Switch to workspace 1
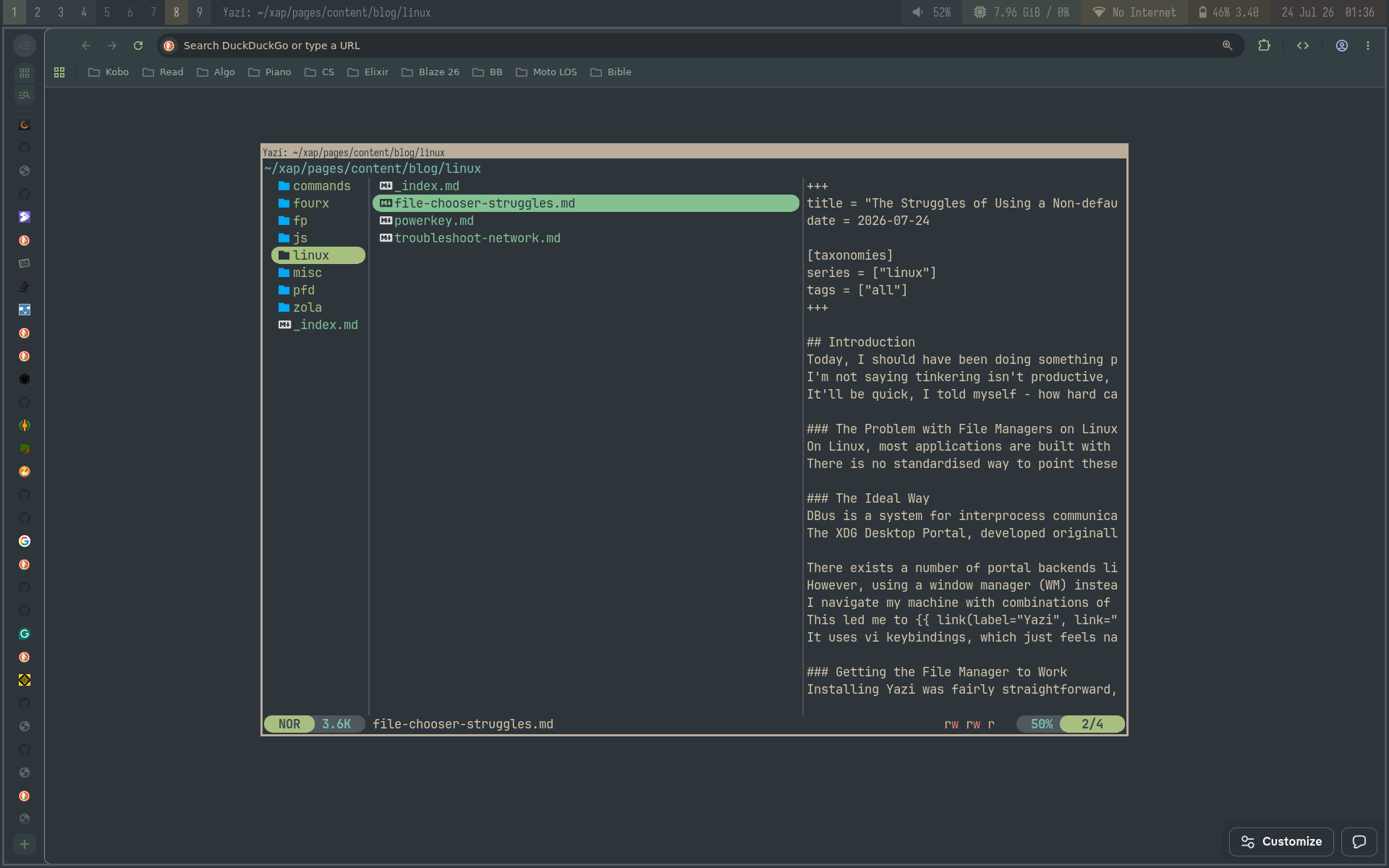This screenshot has width=1389, height=868. [x=14, y=12]
